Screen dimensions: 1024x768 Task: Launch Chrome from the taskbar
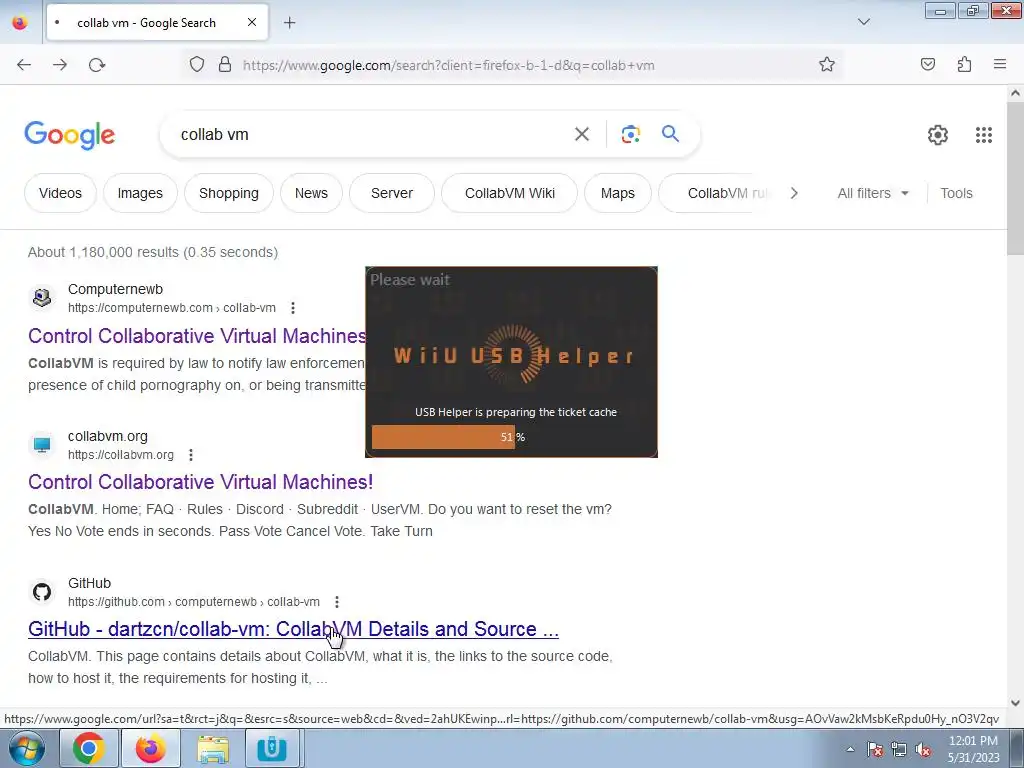click(x=89, y=748)
